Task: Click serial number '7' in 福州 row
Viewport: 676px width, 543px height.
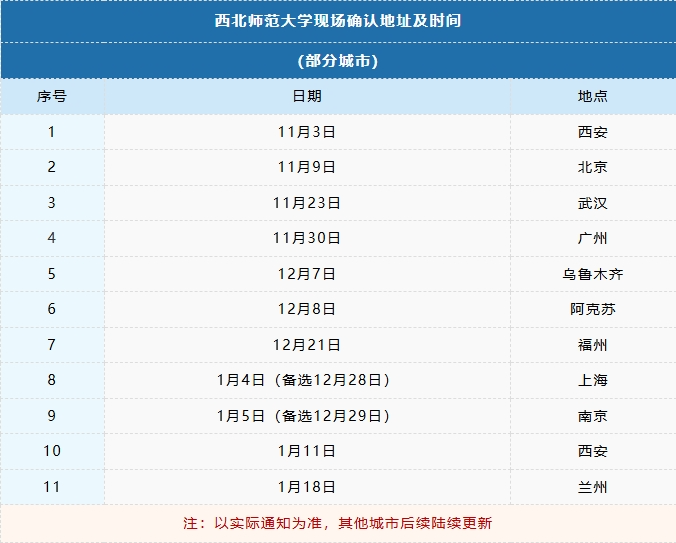Action: pyautogui.click(x=52, y=345)
